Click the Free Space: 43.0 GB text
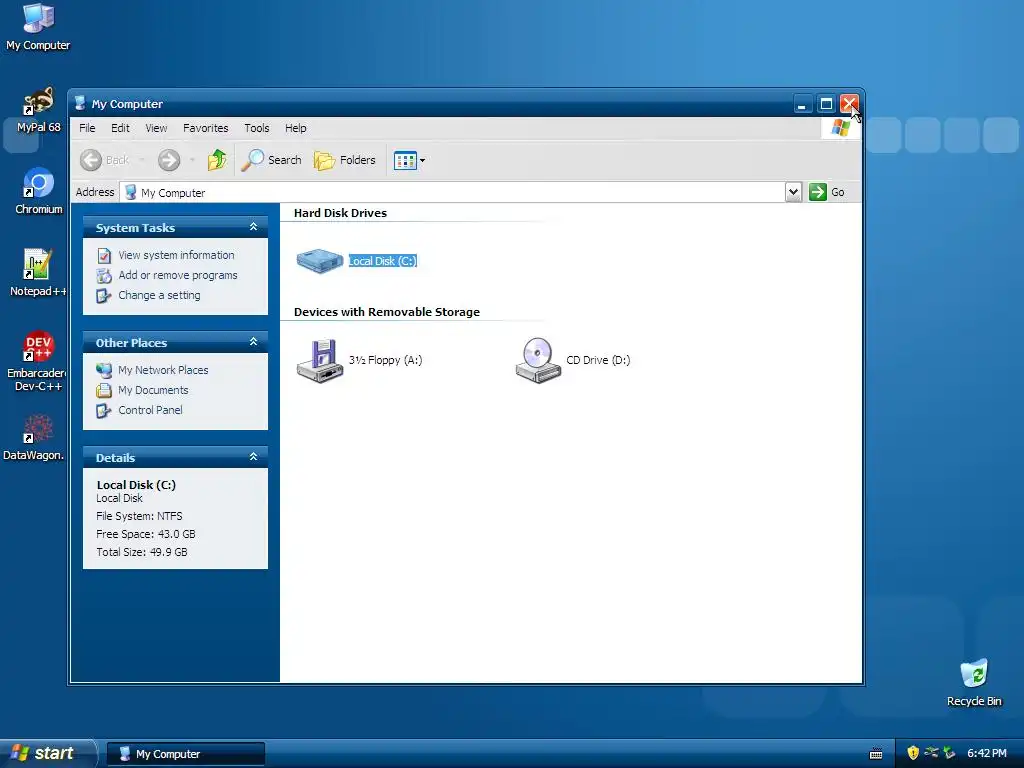Viewport: 1024px width, 768px height. coord(146,534)
